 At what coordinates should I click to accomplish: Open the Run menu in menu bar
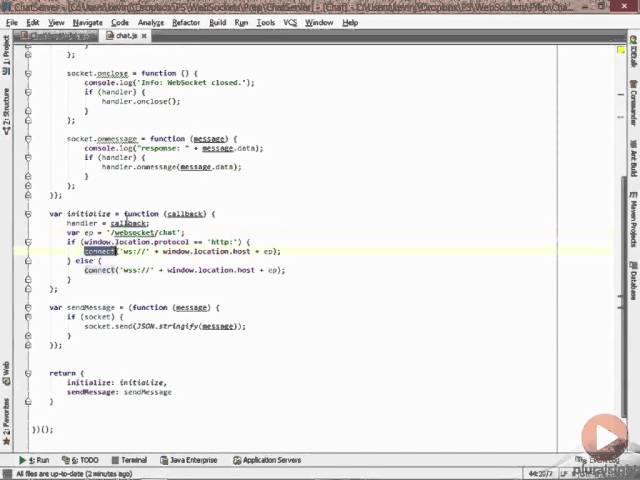tap(241, 23)
